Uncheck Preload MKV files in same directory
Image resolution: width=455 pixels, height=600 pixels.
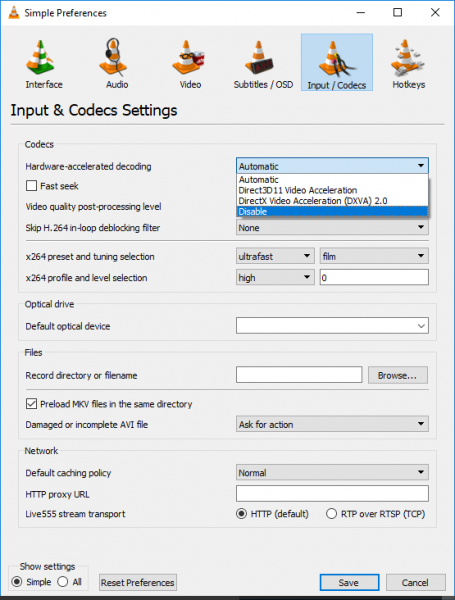(31, 404)
